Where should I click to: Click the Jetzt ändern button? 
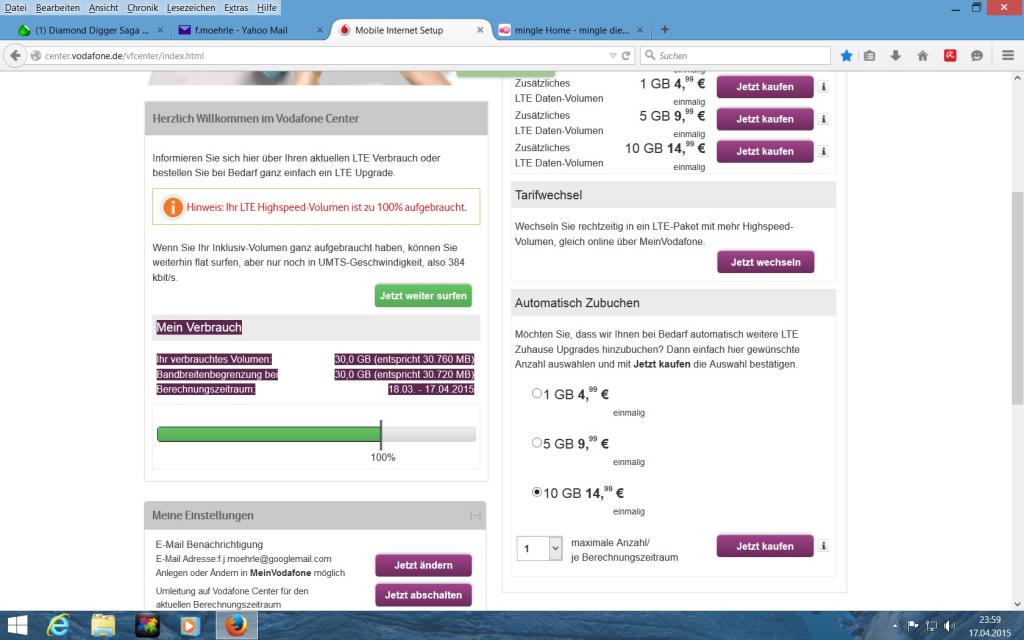423,565
